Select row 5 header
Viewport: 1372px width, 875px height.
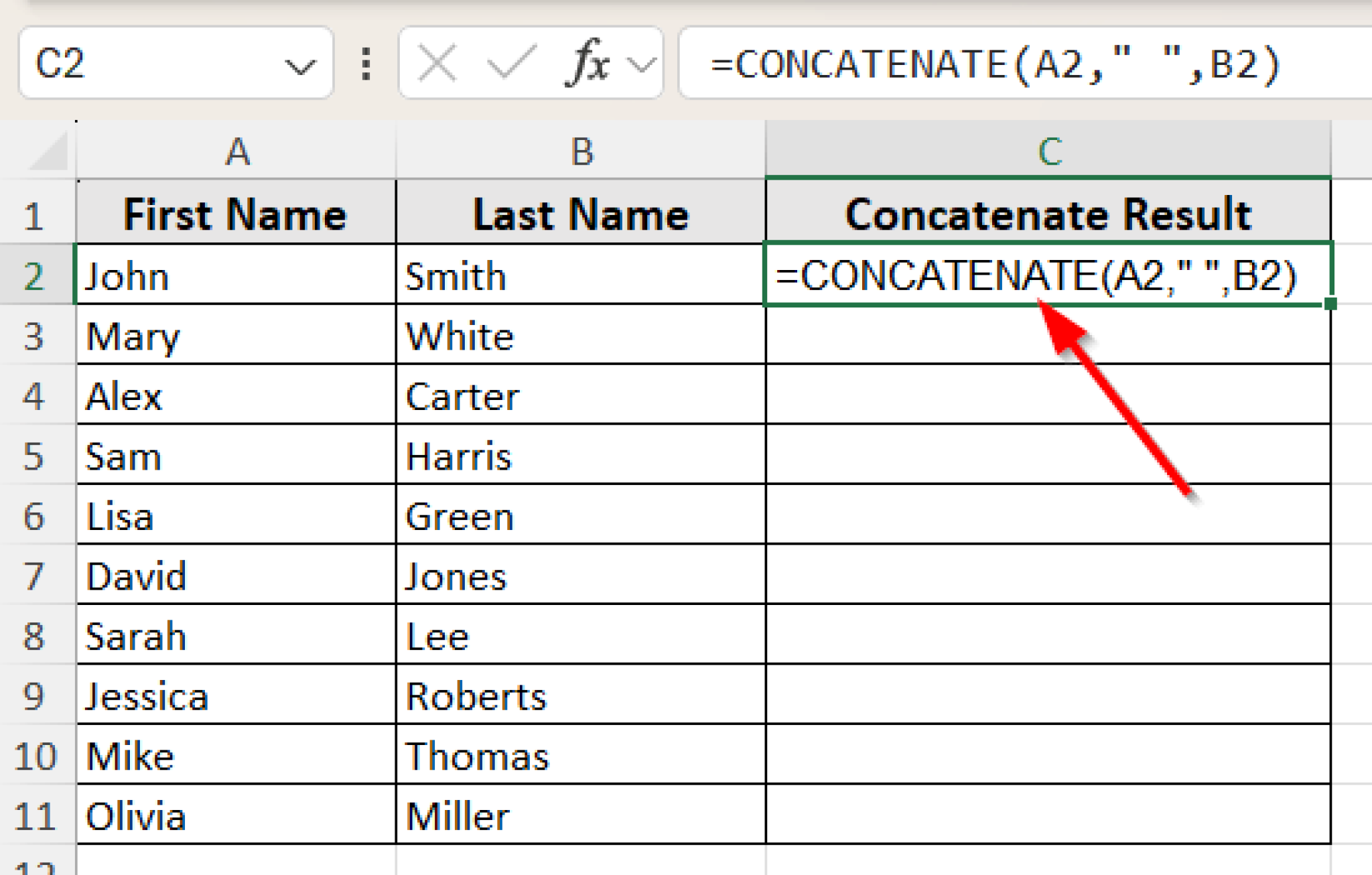tap(35, 456)
